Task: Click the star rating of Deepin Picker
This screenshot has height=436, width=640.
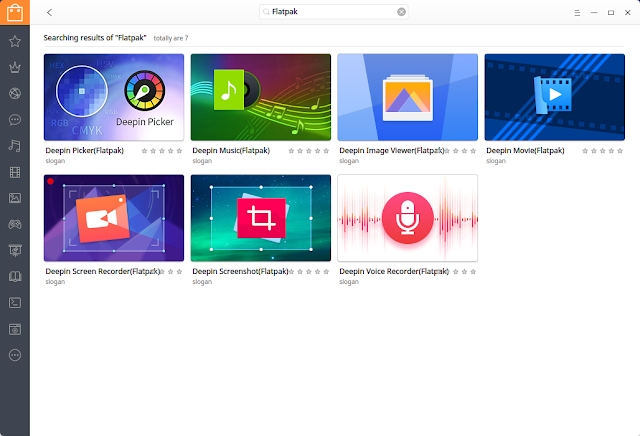Action: (x=162, y=151)
